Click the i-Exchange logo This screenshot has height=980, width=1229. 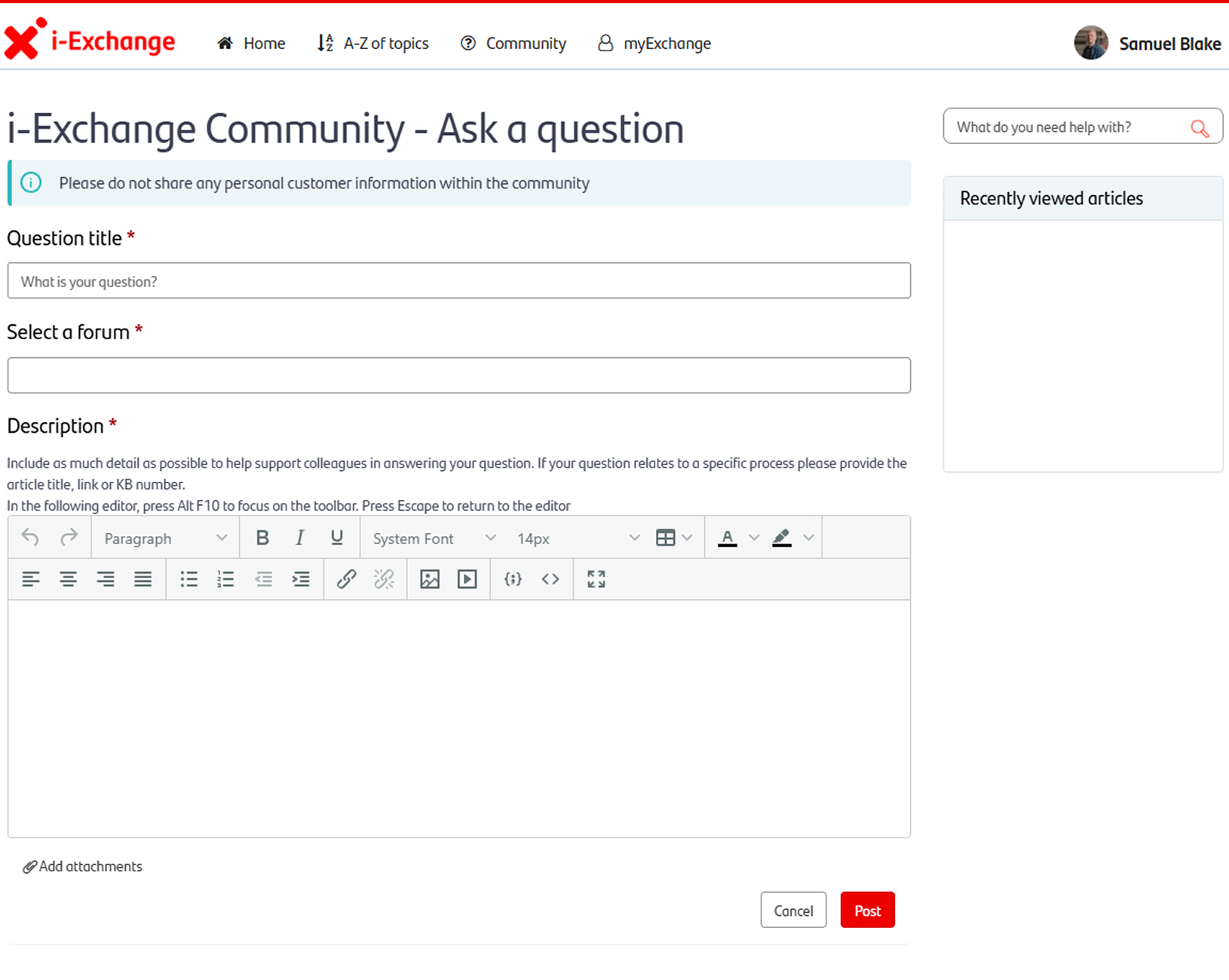pyautogui.click(x=90, y=39)
